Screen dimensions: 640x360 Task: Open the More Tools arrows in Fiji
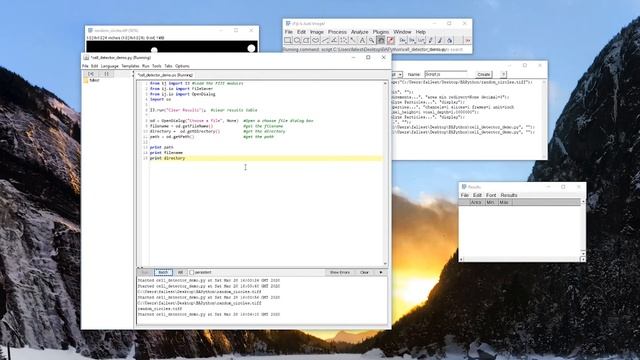coord(468,40)
